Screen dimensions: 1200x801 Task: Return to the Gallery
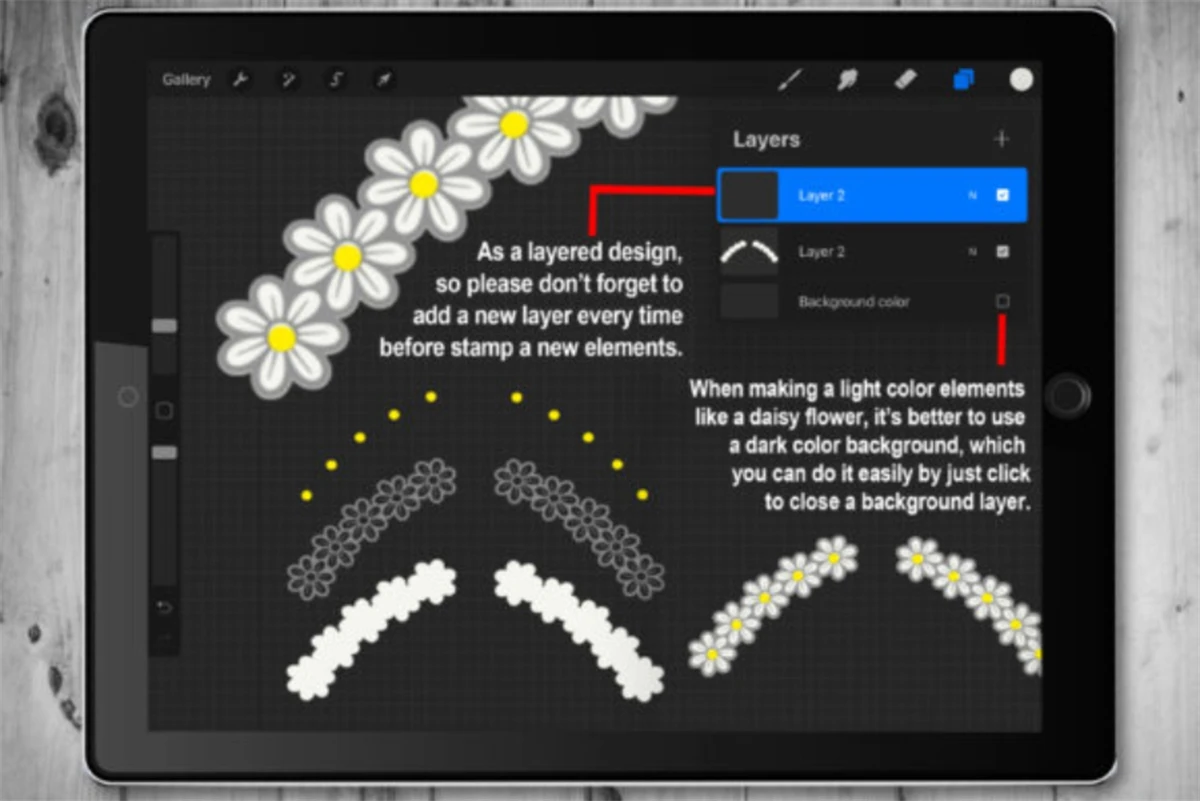(186, 80)
